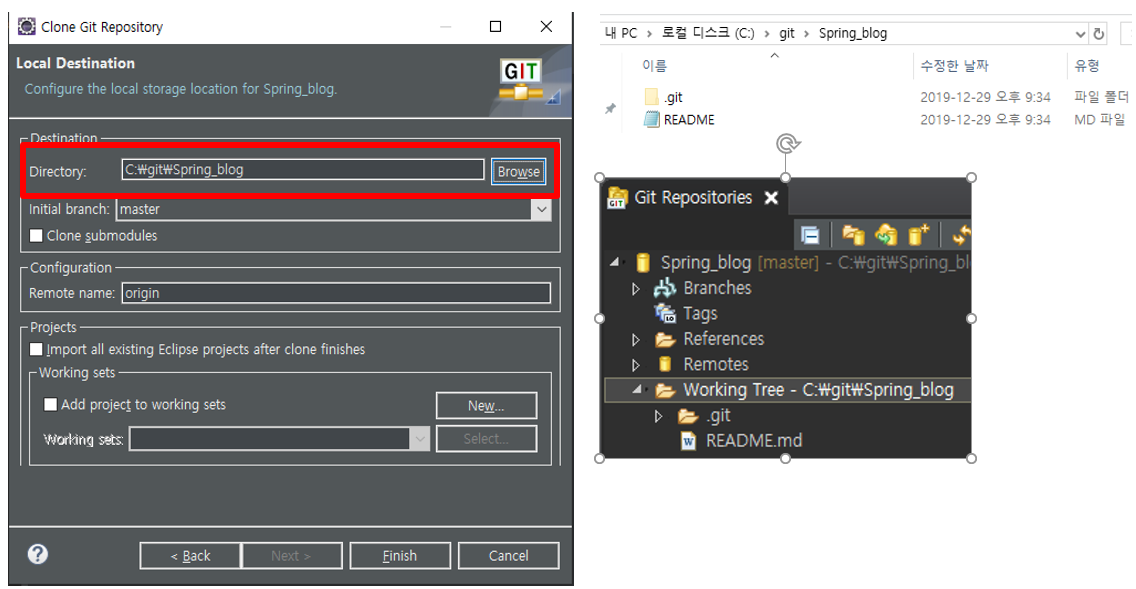The image size is (1136, 589).
Task: Click the Spring_blog repository cylinder icon
Action: coord(643,262)
